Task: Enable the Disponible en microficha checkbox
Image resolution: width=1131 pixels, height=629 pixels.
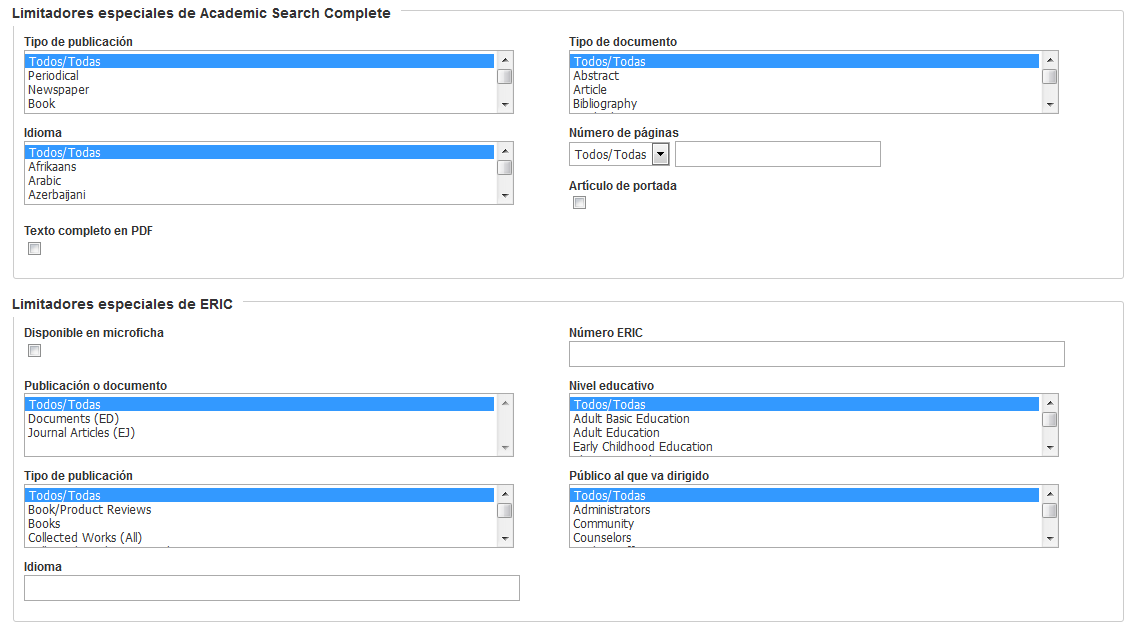Action: [34, 351]
